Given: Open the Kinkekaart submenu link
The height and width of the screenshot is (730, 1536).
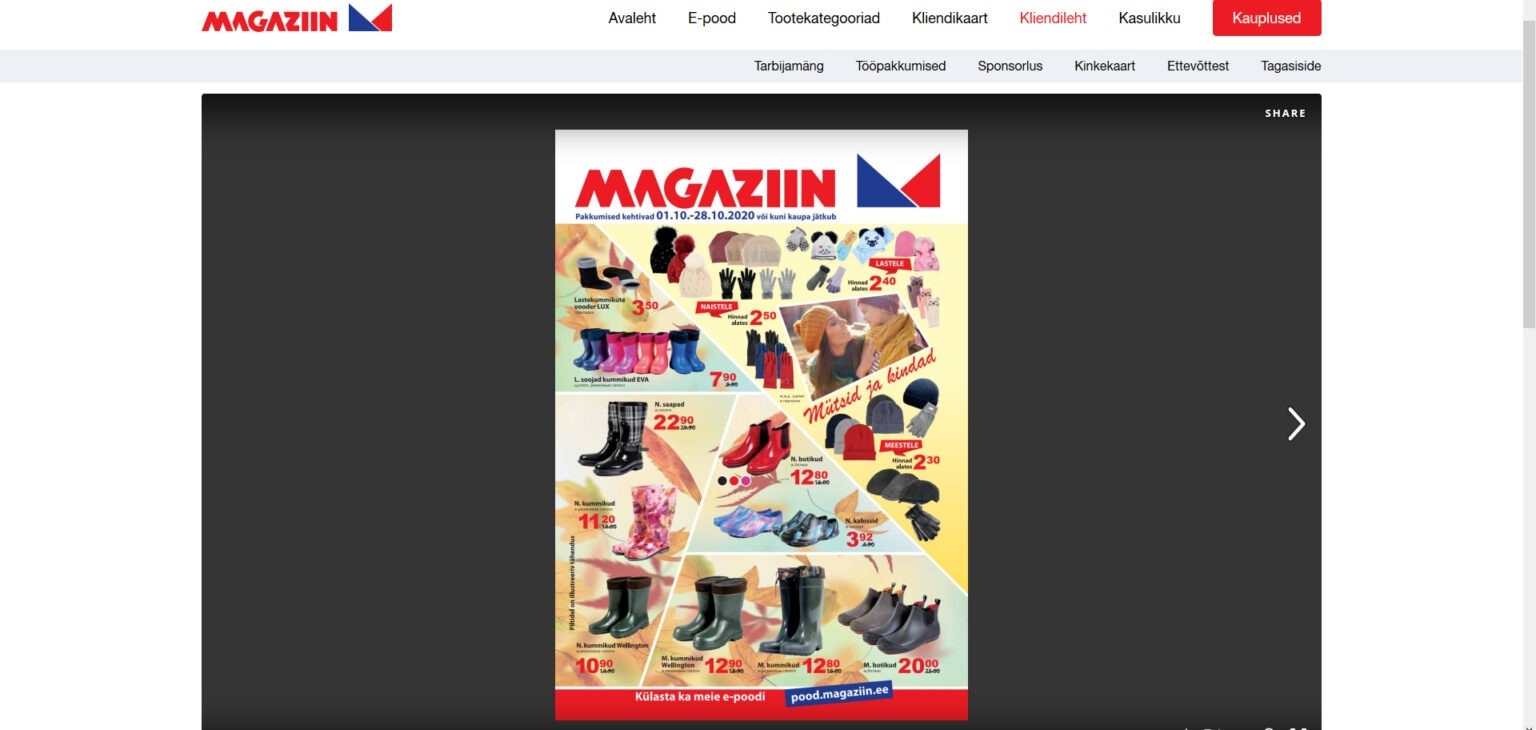Looking at the screenshot, I should pyautogui.click(x=1105, y=66).
